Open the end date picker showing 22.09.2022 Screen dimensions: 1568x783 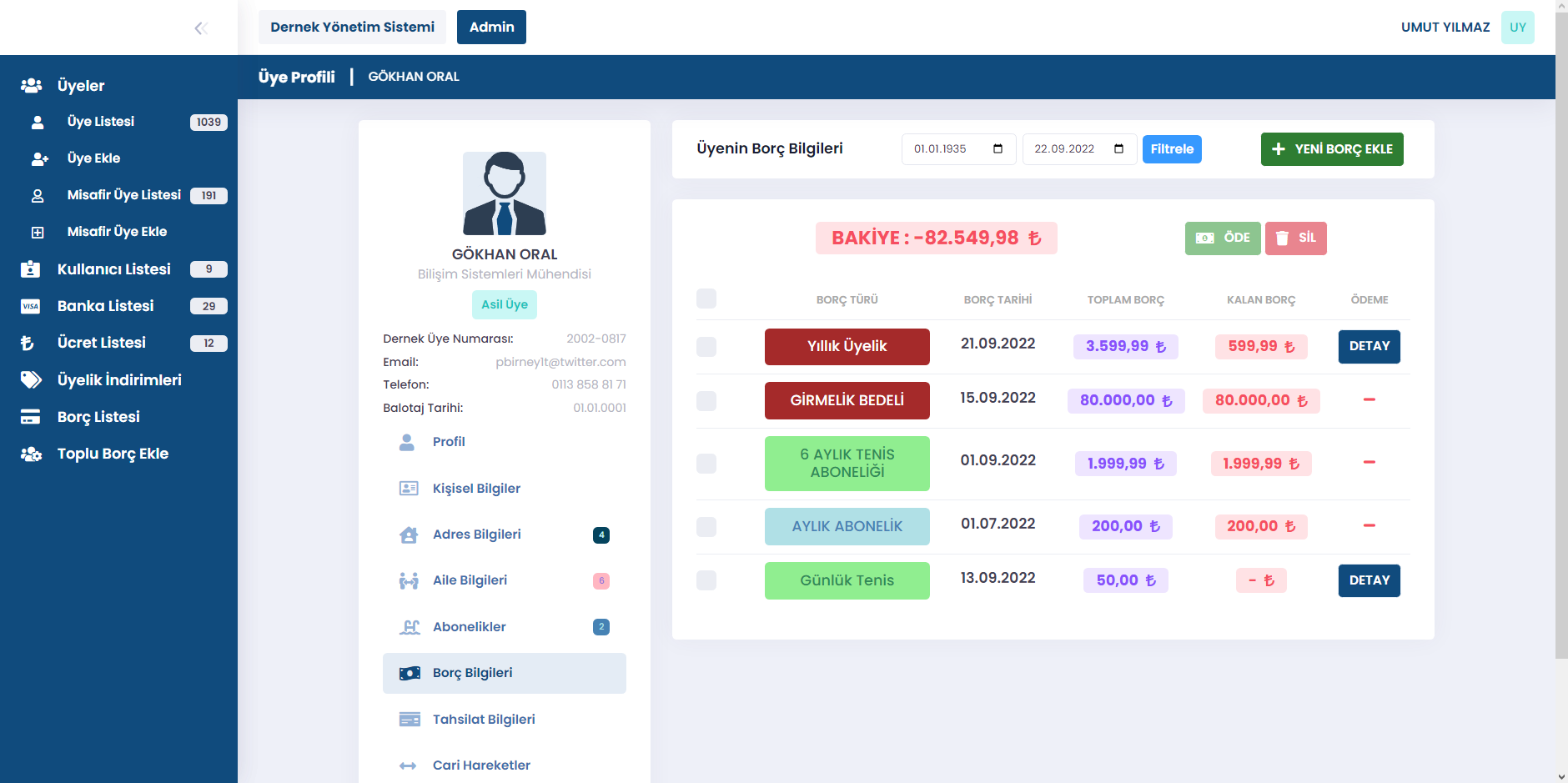click(1118, 149)
